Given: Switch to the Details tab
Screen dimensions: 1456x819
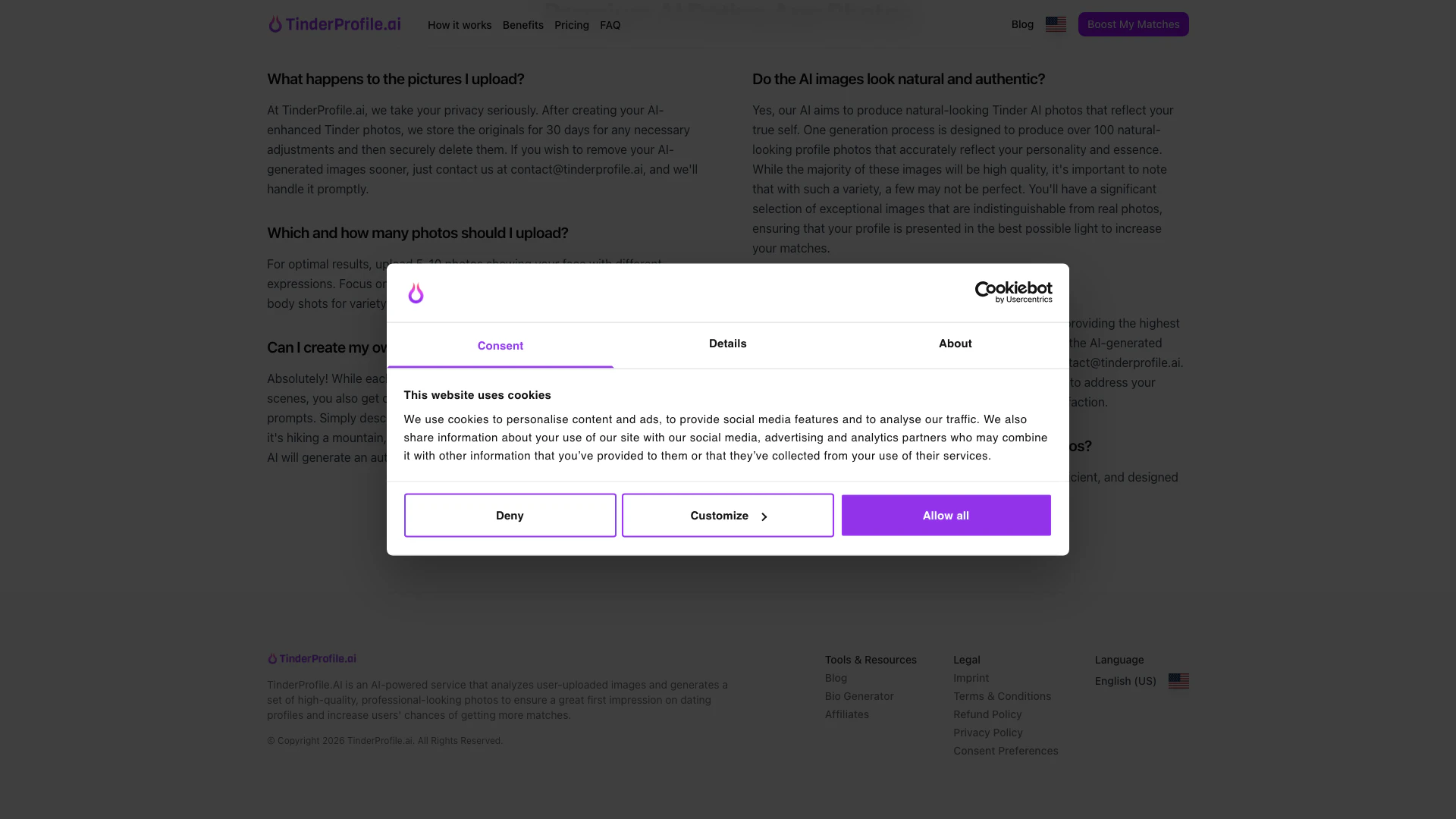Looking at the screenshot, I should pos(727,344).
